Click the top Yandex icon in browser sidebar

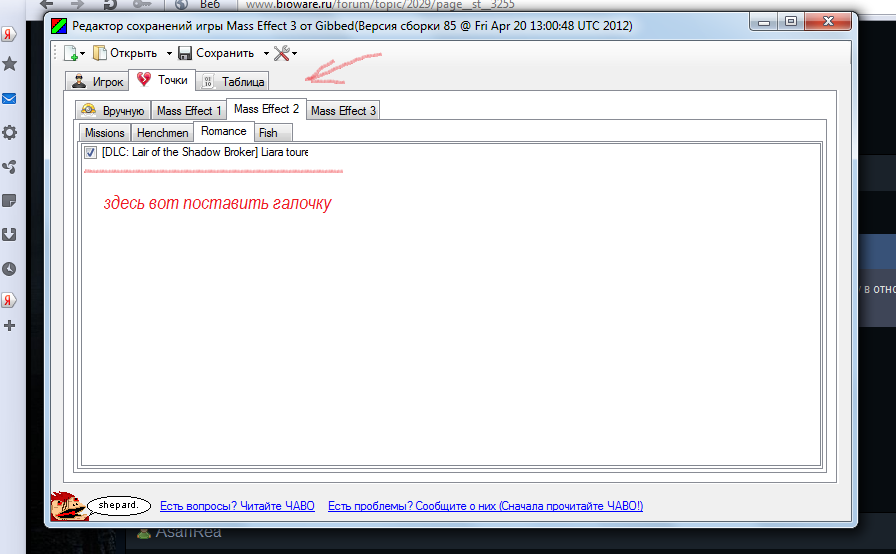(9, 34)
